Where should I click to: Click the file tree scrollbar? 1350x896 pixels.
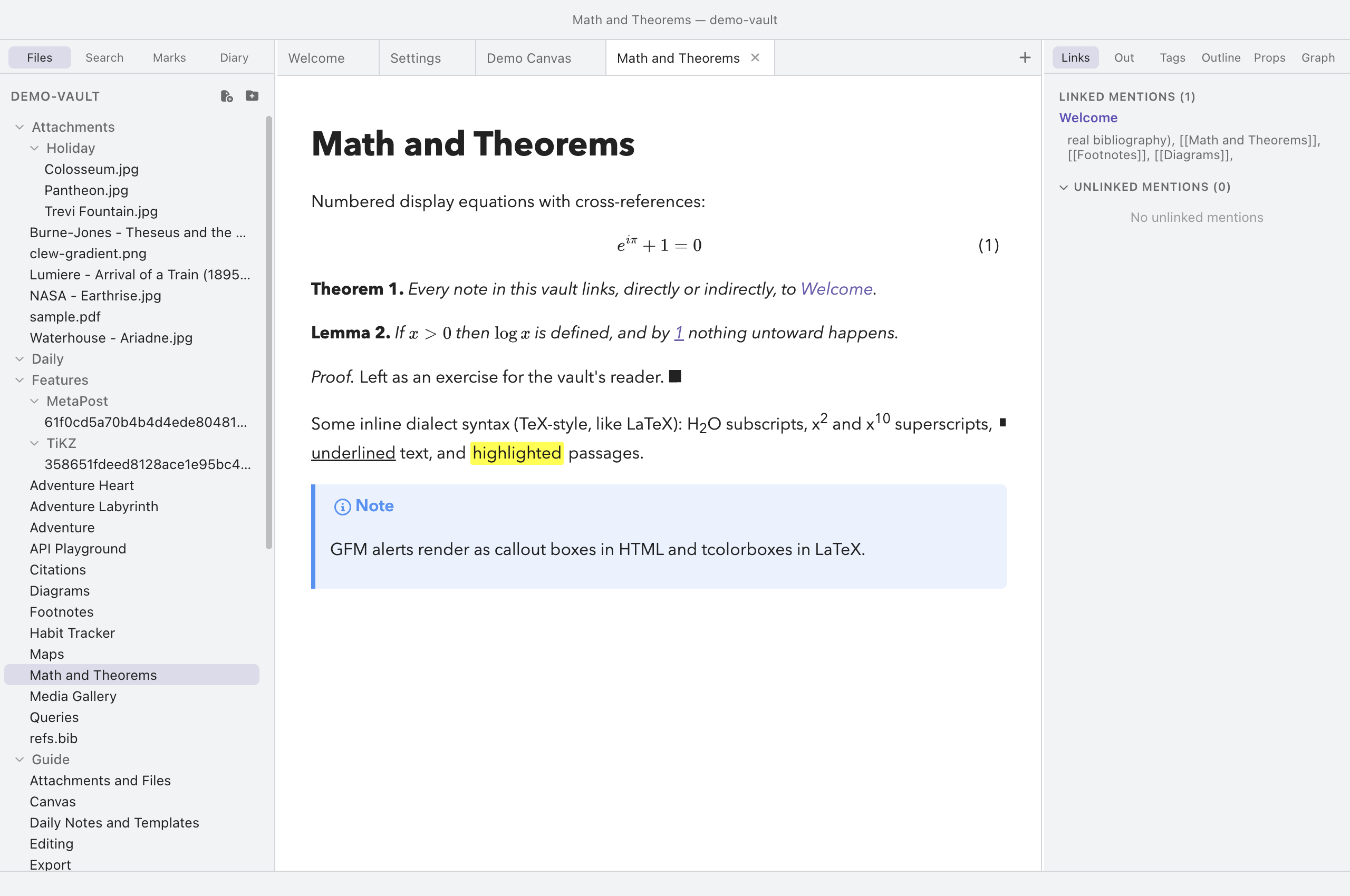coord(269,333)
